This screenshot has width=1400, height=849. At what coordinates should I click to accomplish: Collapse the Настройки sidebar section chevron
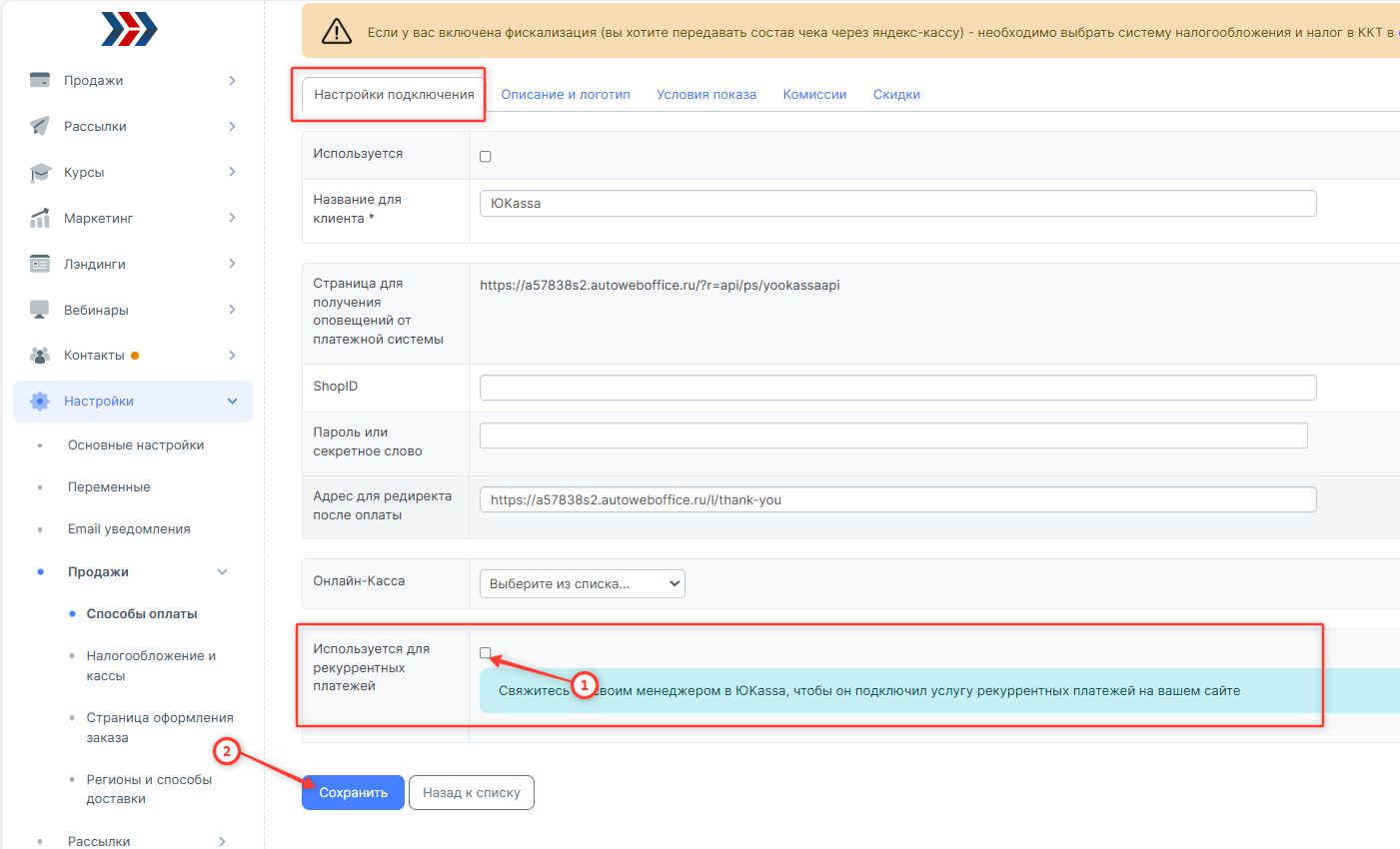[232, 402]
